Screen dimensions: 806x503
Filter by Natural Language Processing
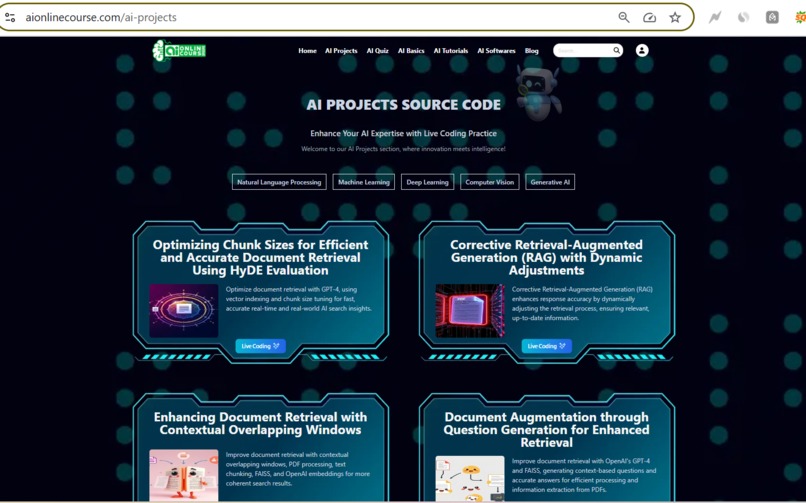point(279,182)
